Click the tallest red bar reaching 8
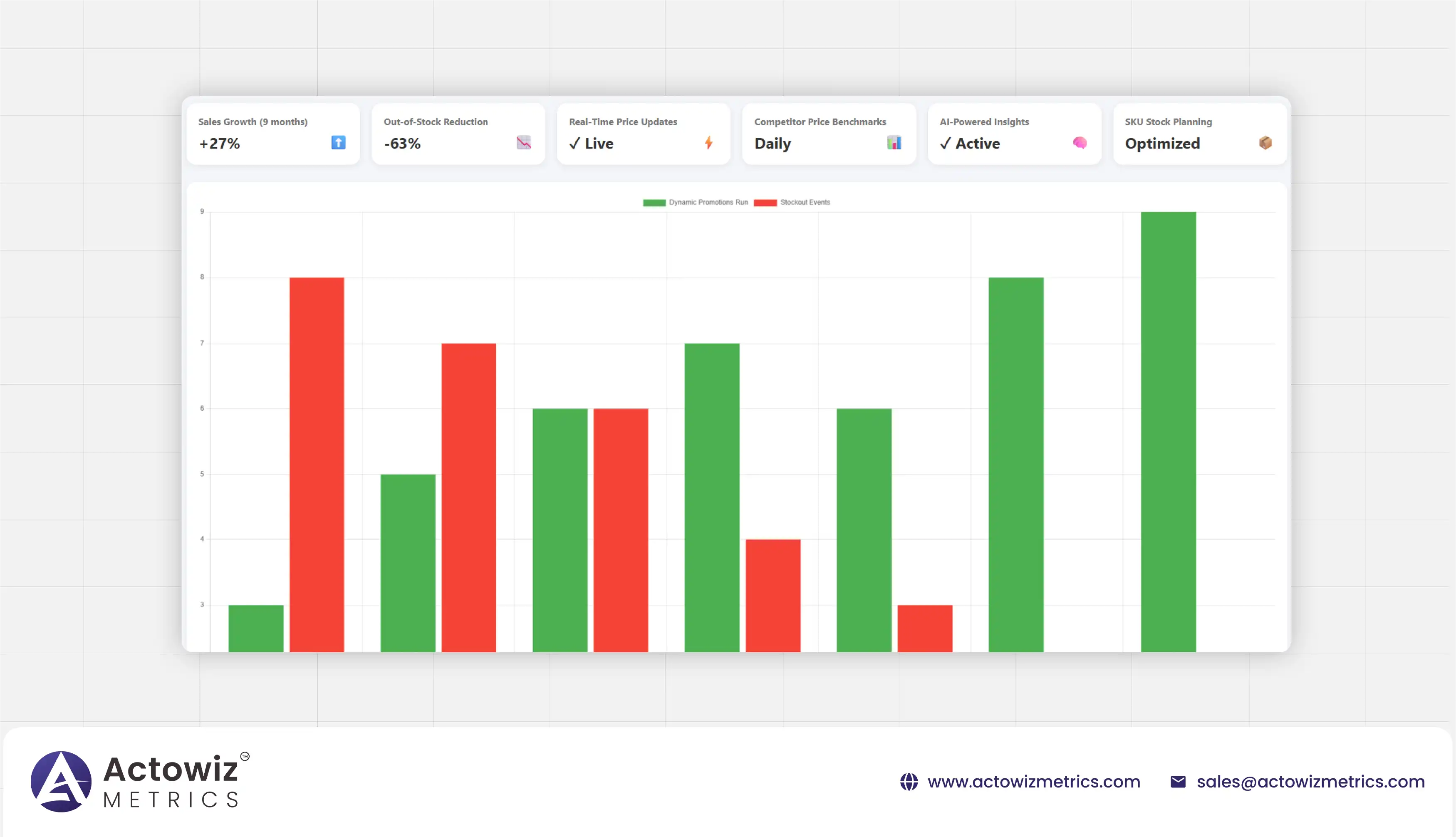The height and width of the screenshot is (837, 1456). click(x=317, y=464)
